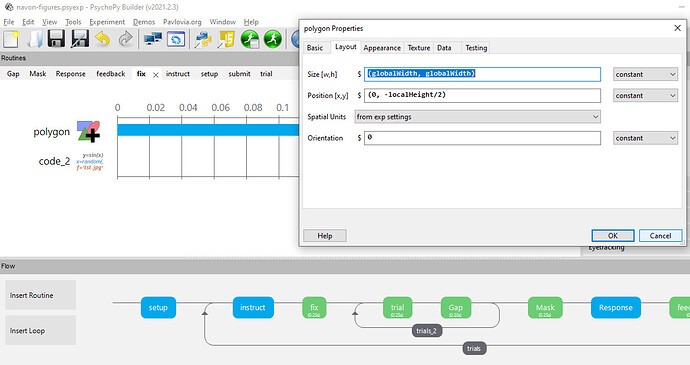The height and width of the screenshot is (365, 690).
Task: Open the Experiment menu
Action: tap(107, 22)
